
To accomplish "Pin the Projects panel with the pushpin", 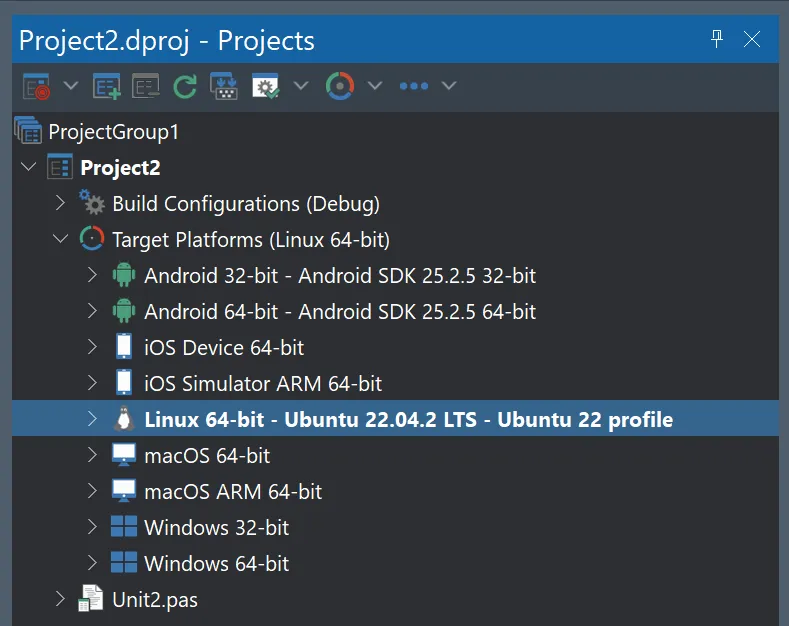I will (717, 39).
